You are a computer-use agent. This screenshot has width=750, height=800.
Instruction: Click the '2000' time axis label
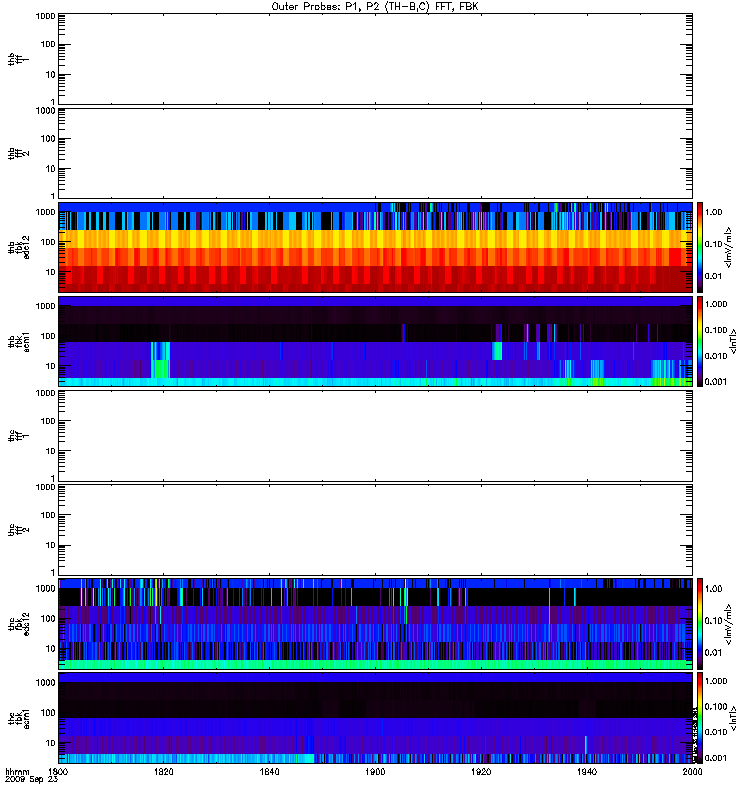point(692,772)
